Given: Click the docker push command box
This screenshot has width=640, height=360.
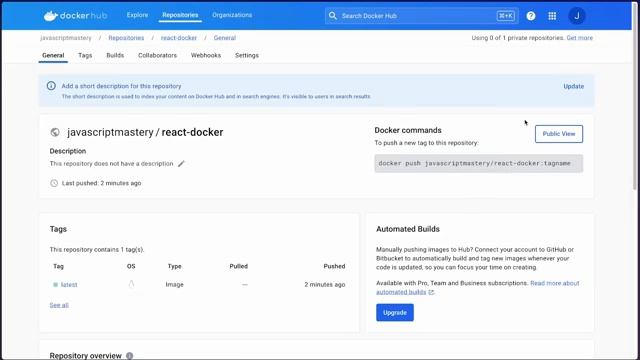Looking at the screenshot, I should pyautogui.click(x=478, y=163).
